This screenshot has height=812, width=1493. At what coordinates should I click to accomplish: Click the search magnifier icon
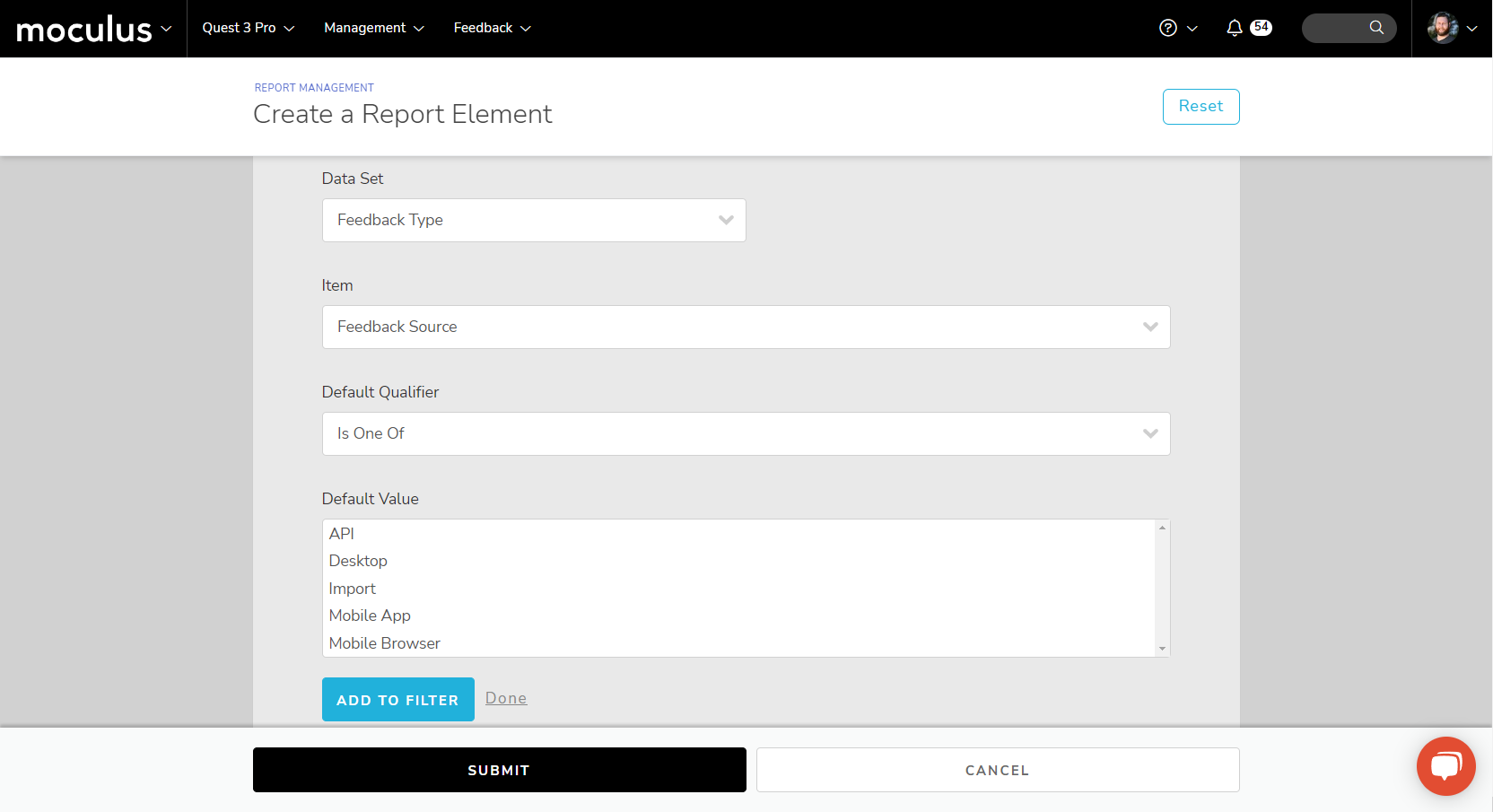[x=1375, y=28]
